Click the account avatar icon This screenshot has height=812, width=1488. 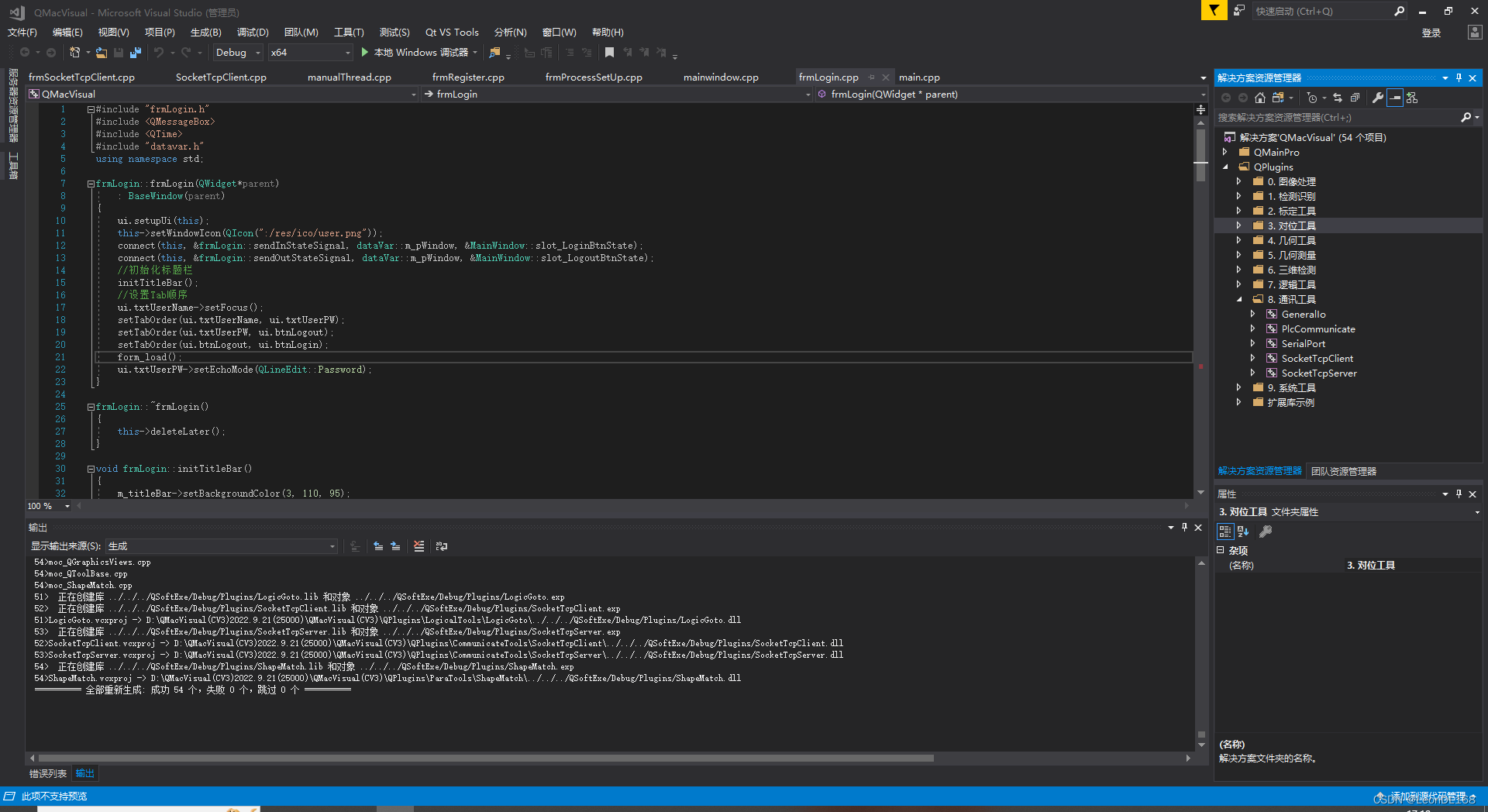tap(1475, 33)
